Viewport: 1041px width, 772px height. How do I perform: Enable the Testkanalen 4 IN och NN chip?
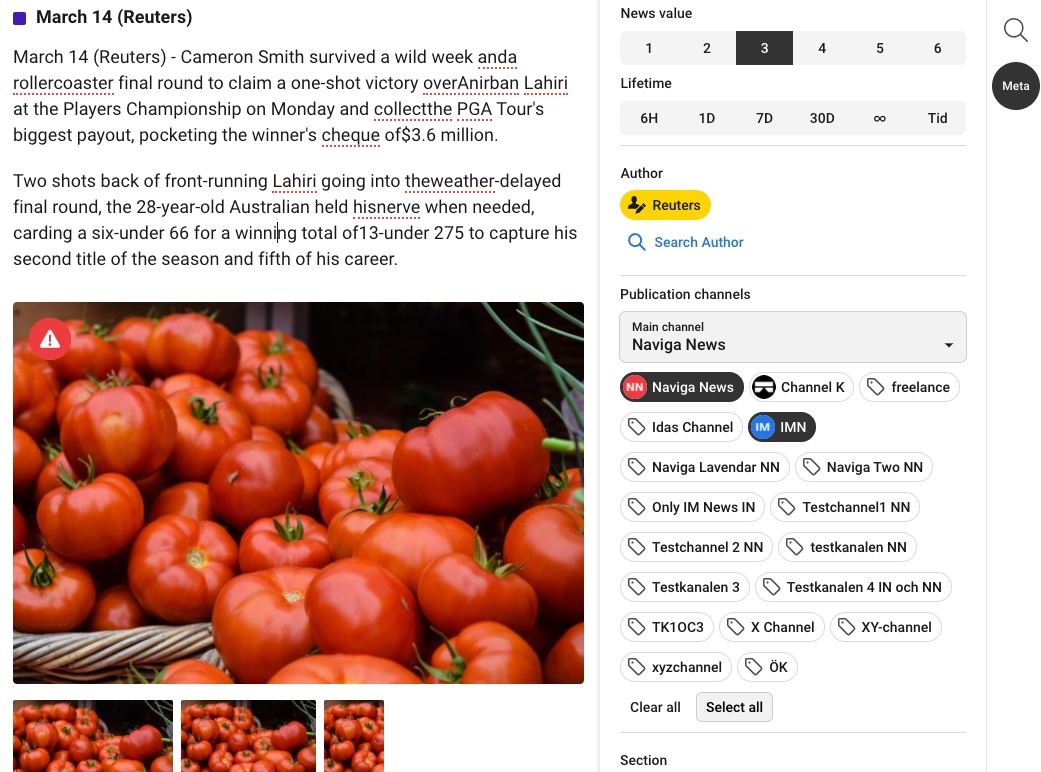click(x=853, y=587)
